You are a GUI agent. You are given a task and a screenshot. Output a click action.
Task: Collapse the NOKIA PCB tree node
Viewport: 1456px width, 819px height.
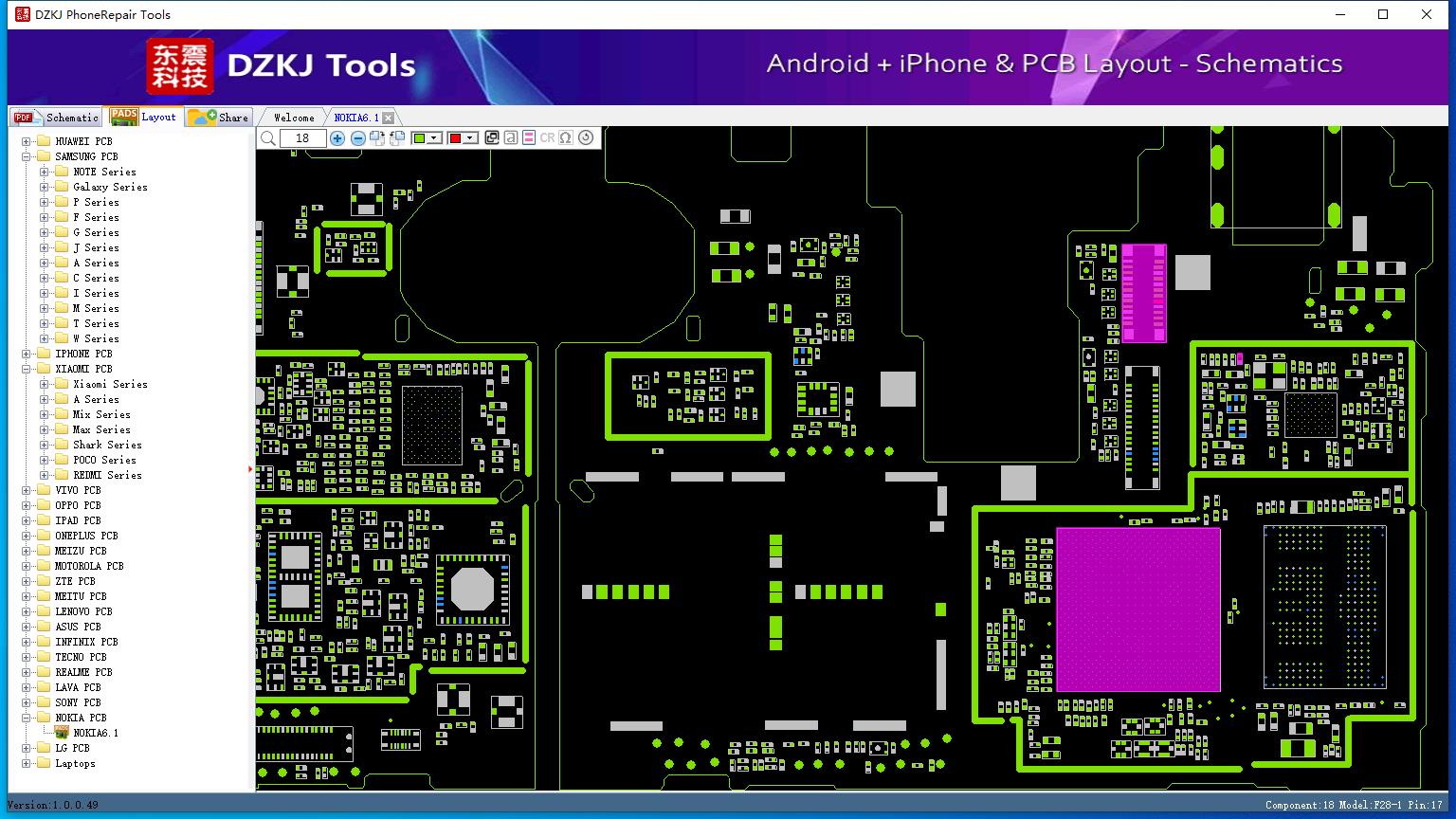pyautogui.click(x=26, y=718)
